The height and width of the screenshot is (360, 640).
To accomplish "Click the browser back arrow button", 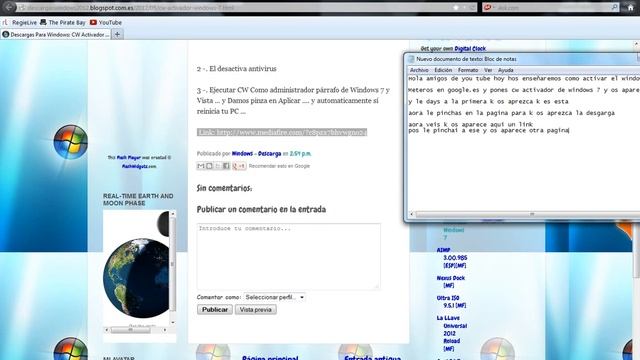I will [x=9, y=7].
